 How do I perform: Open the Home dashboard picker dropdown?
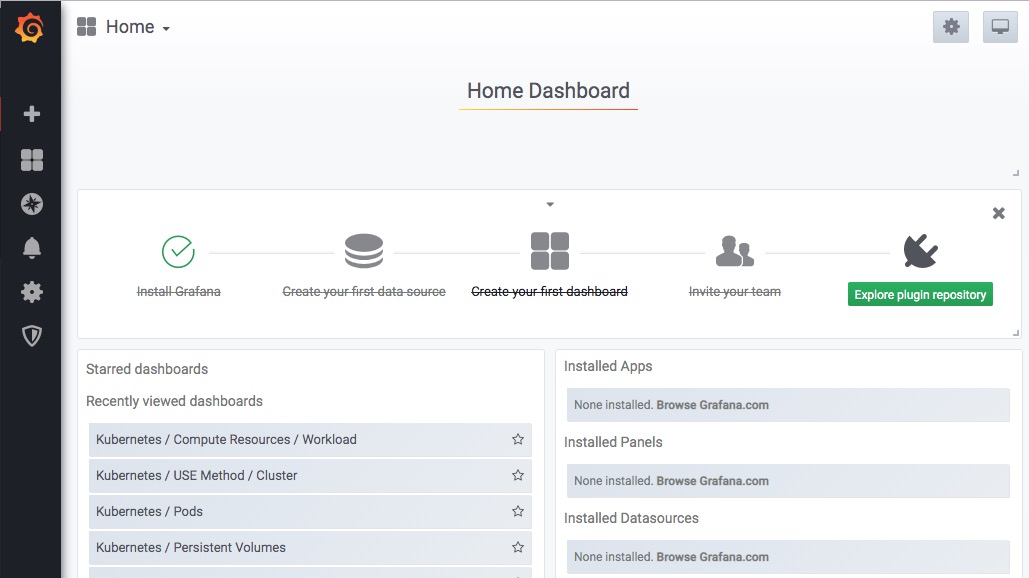(124, 27)
